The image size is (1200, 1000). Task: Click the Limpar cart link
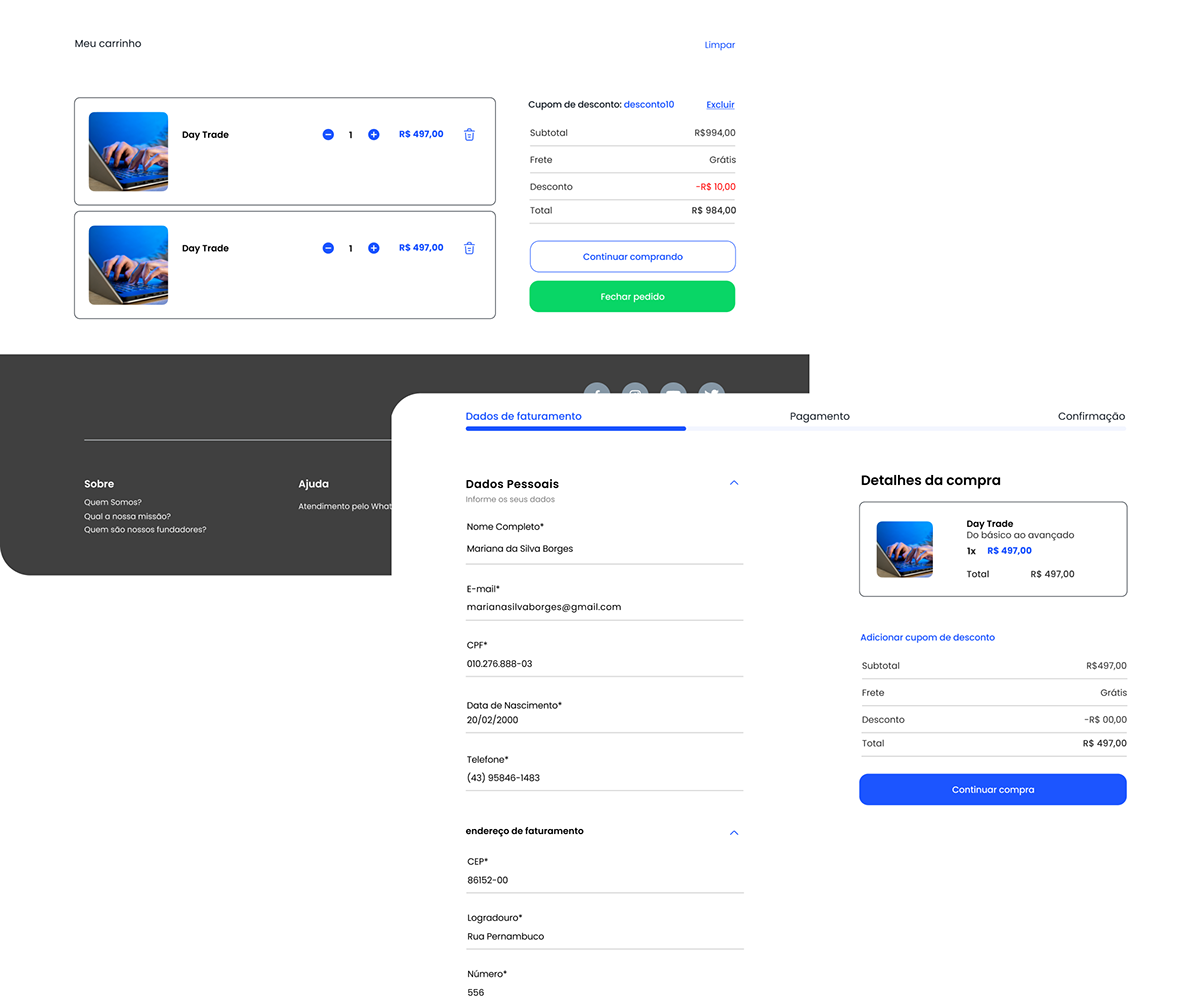coord(720,45)
